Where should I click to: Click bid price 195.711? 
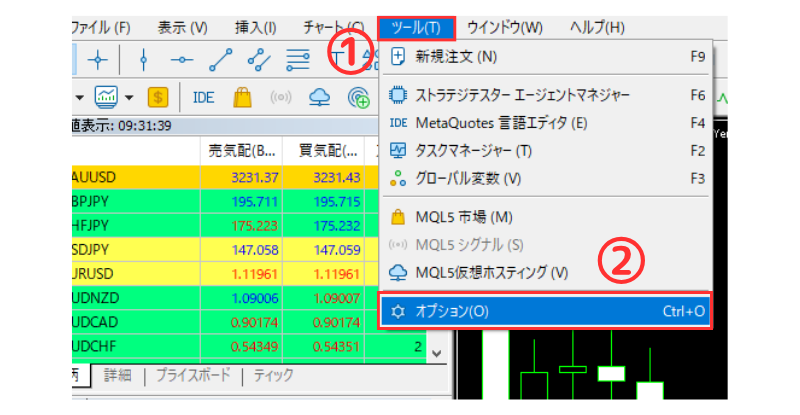255,202
